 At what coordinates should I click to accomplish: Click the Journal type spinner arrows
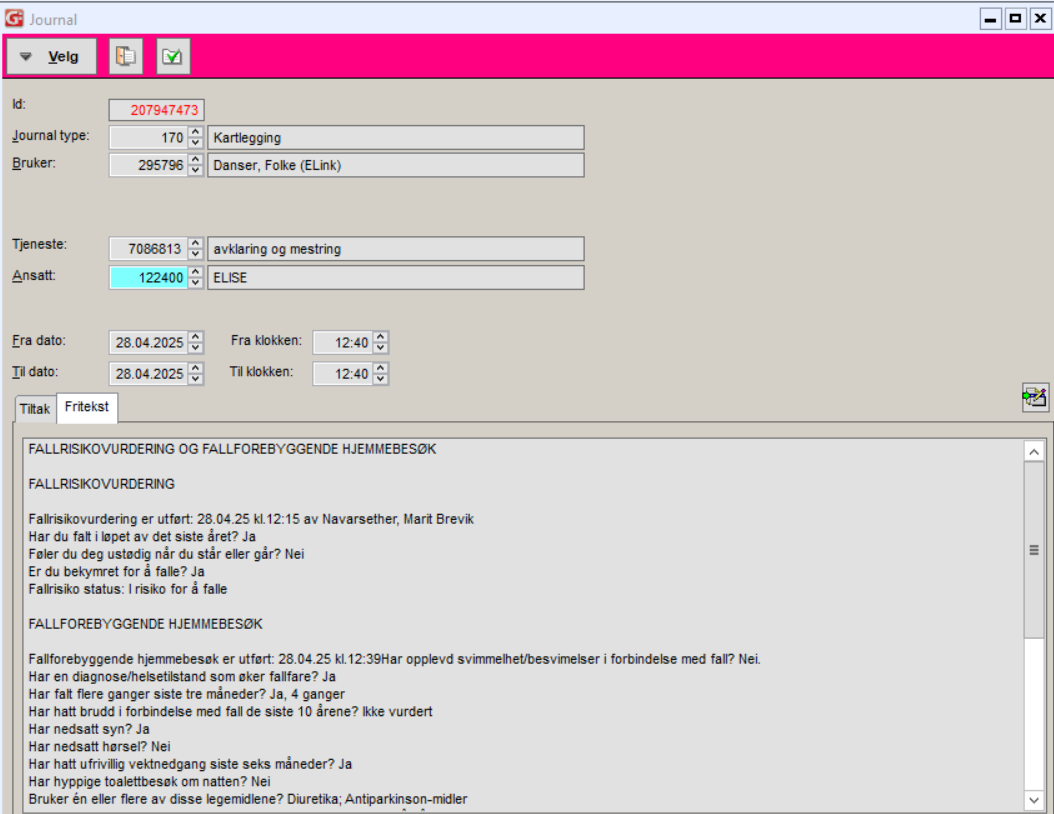pos(196,138)
